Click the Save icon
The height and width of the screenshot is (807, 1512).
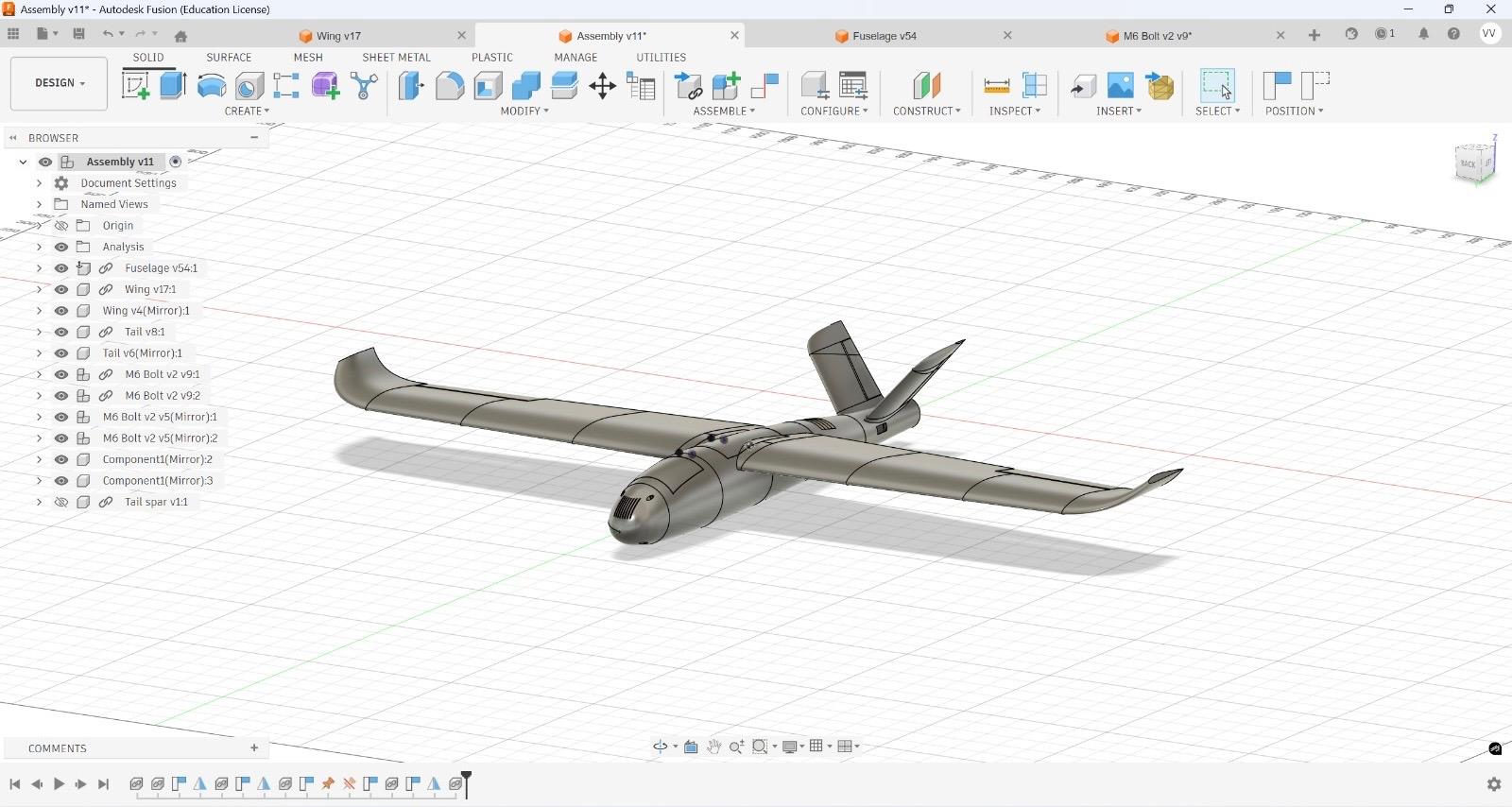click(x=79, y=34)
